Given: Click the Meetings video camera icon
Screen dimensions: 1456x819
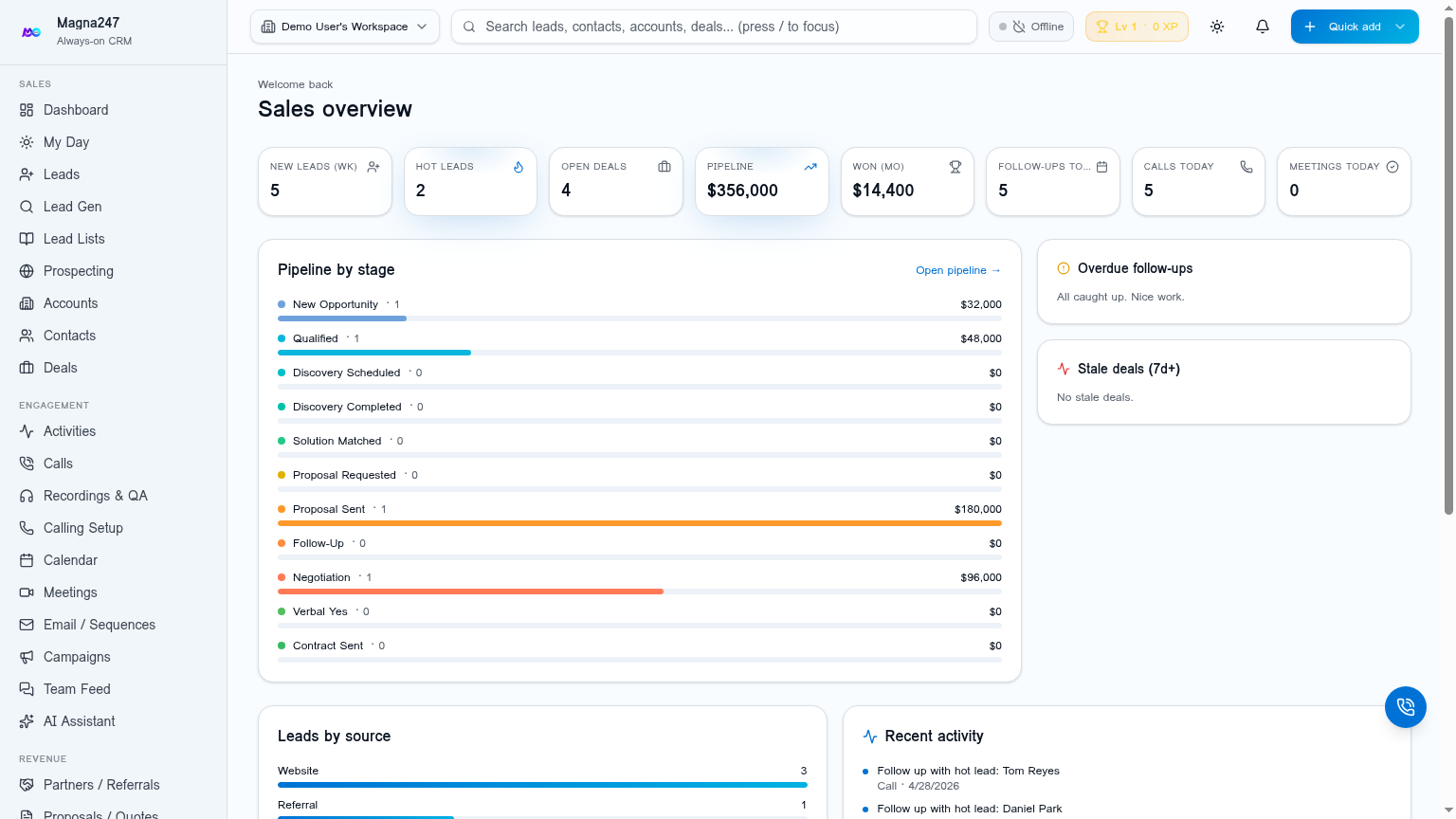Looking at the screenshot, I should (x=27, y=592).
